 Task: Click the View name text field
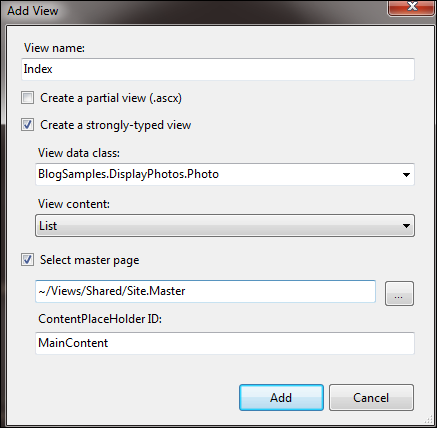click(218, 69)
